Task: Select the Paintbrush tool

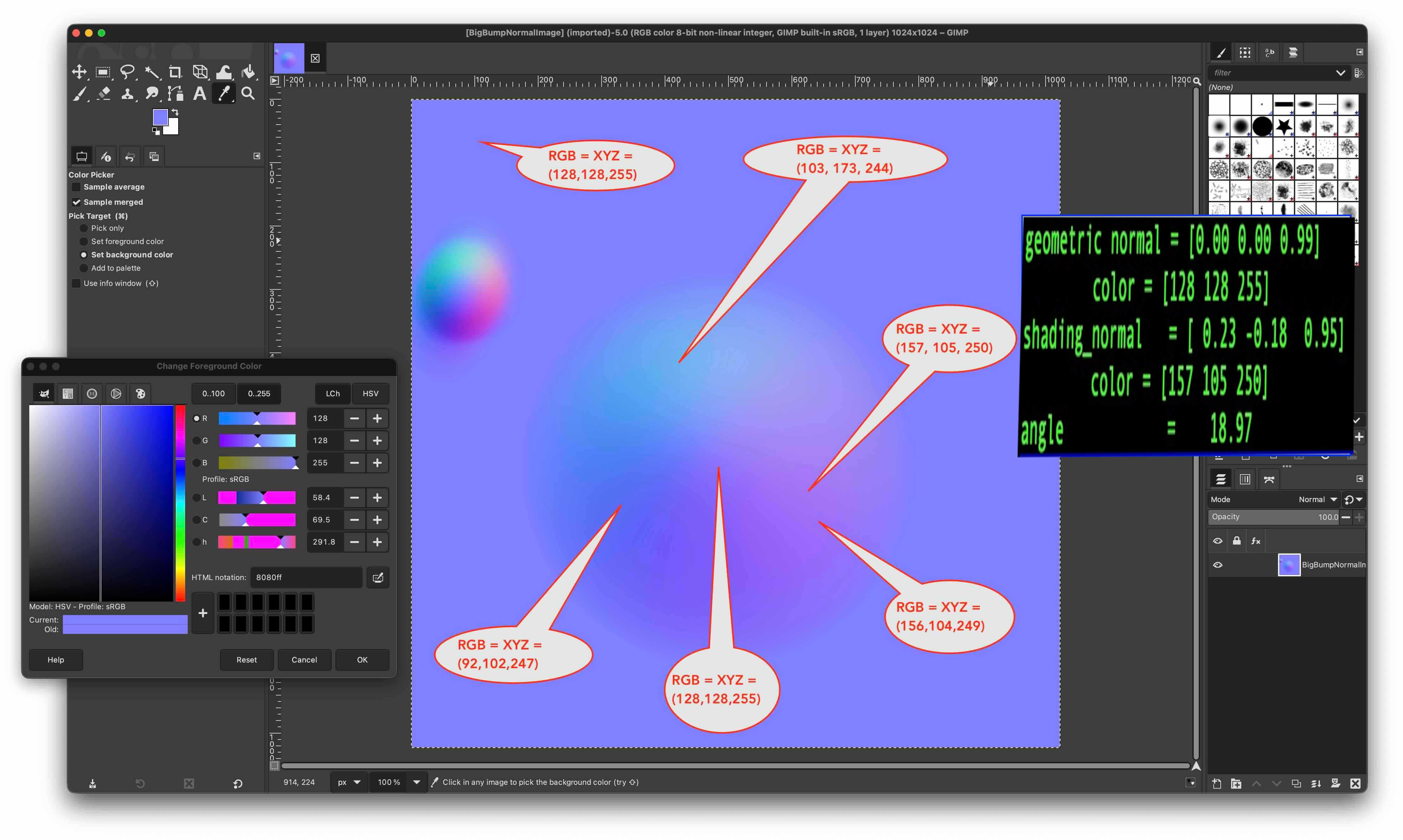Action: point(79,94)
